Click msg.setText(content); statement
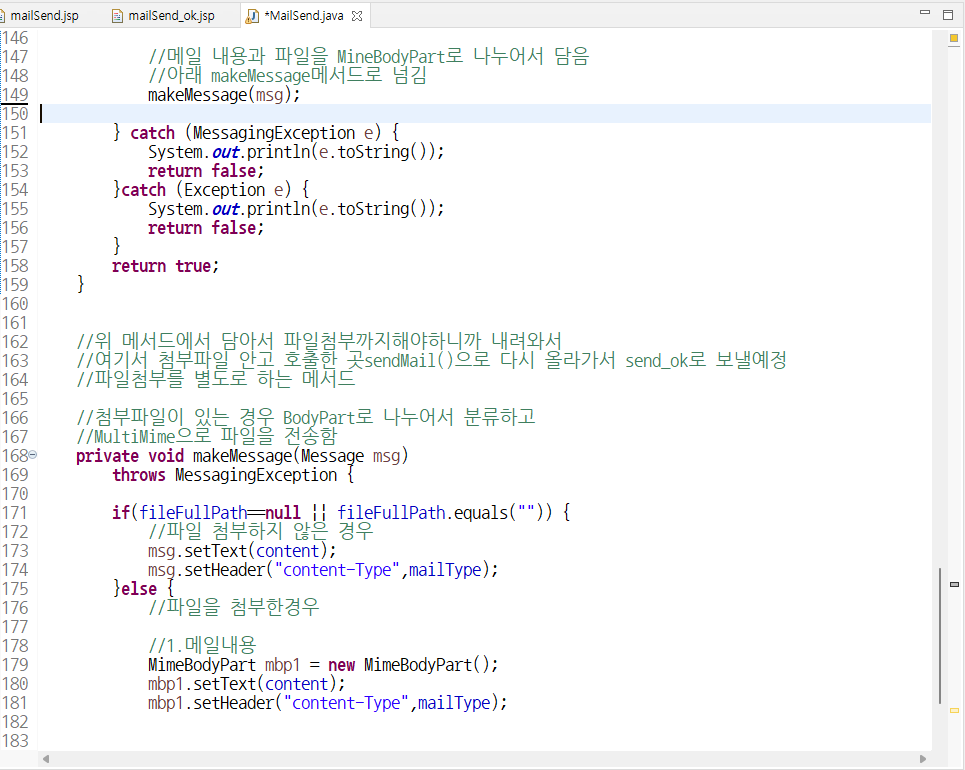Viewport: 965px width, 770px height. tap(242, 551)
